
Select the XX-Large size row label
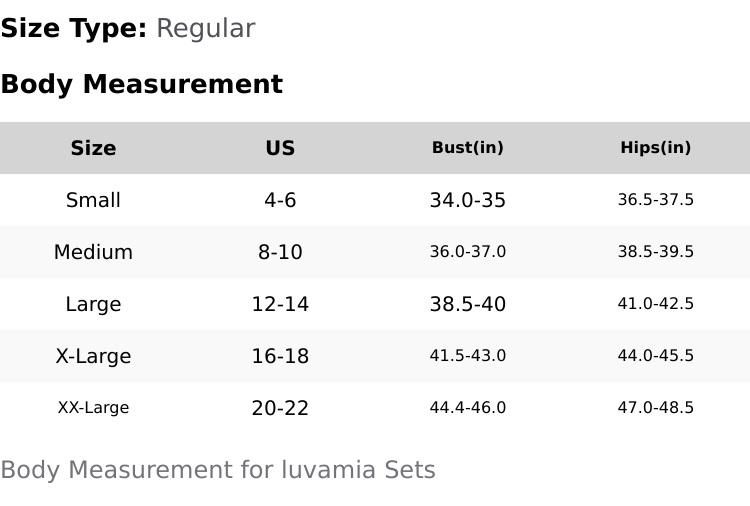point(93,408)
